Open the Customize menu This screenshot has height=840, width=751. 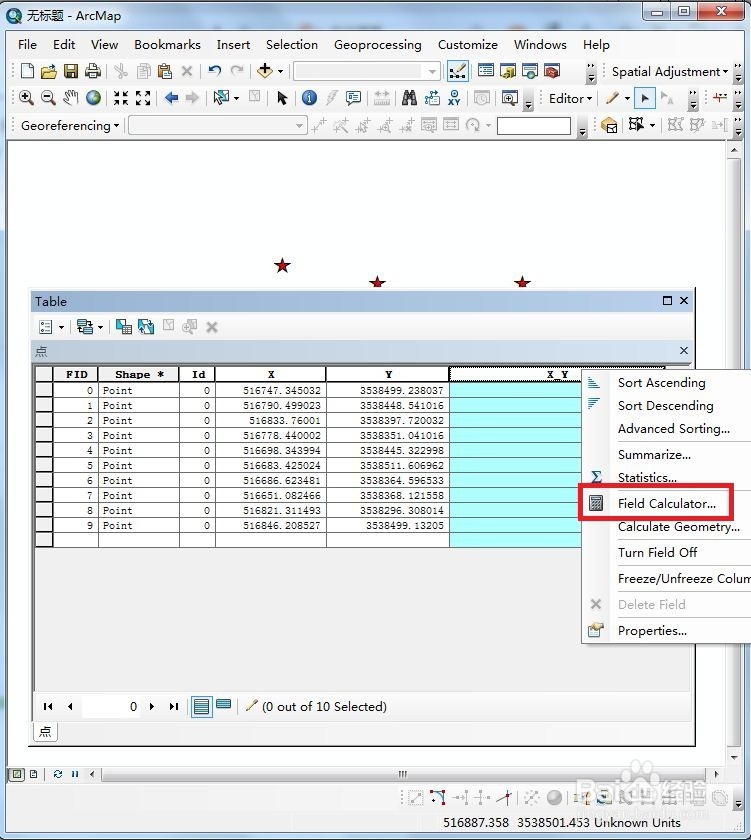[x=468, y=44]
